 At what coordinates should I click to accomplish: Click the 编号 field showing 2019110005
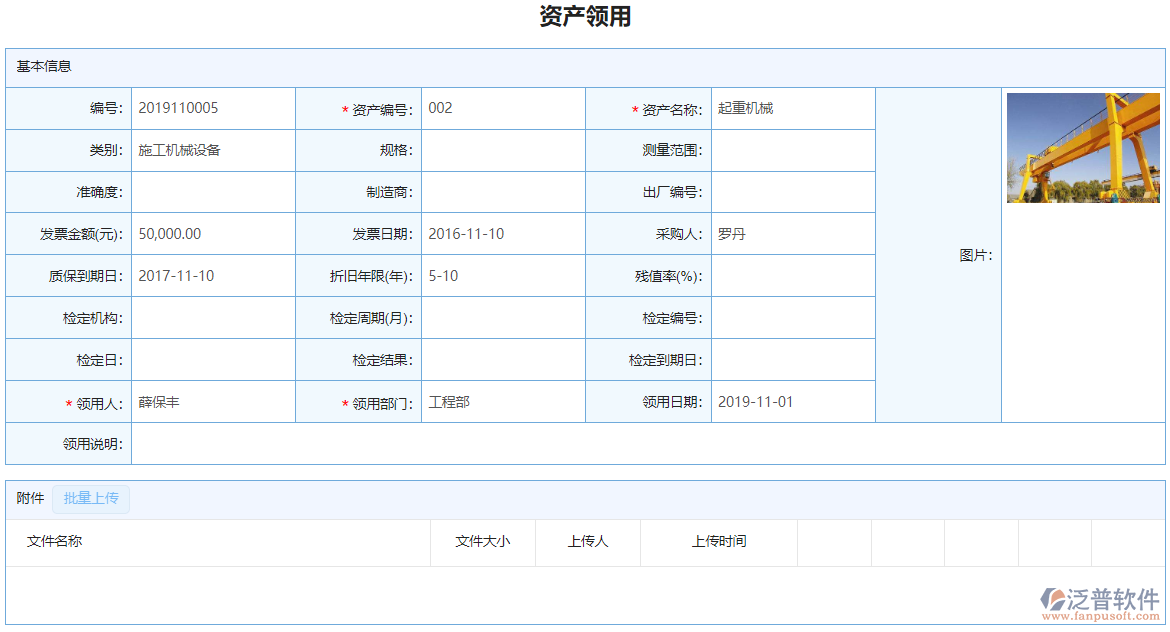[x=212, y=108]
